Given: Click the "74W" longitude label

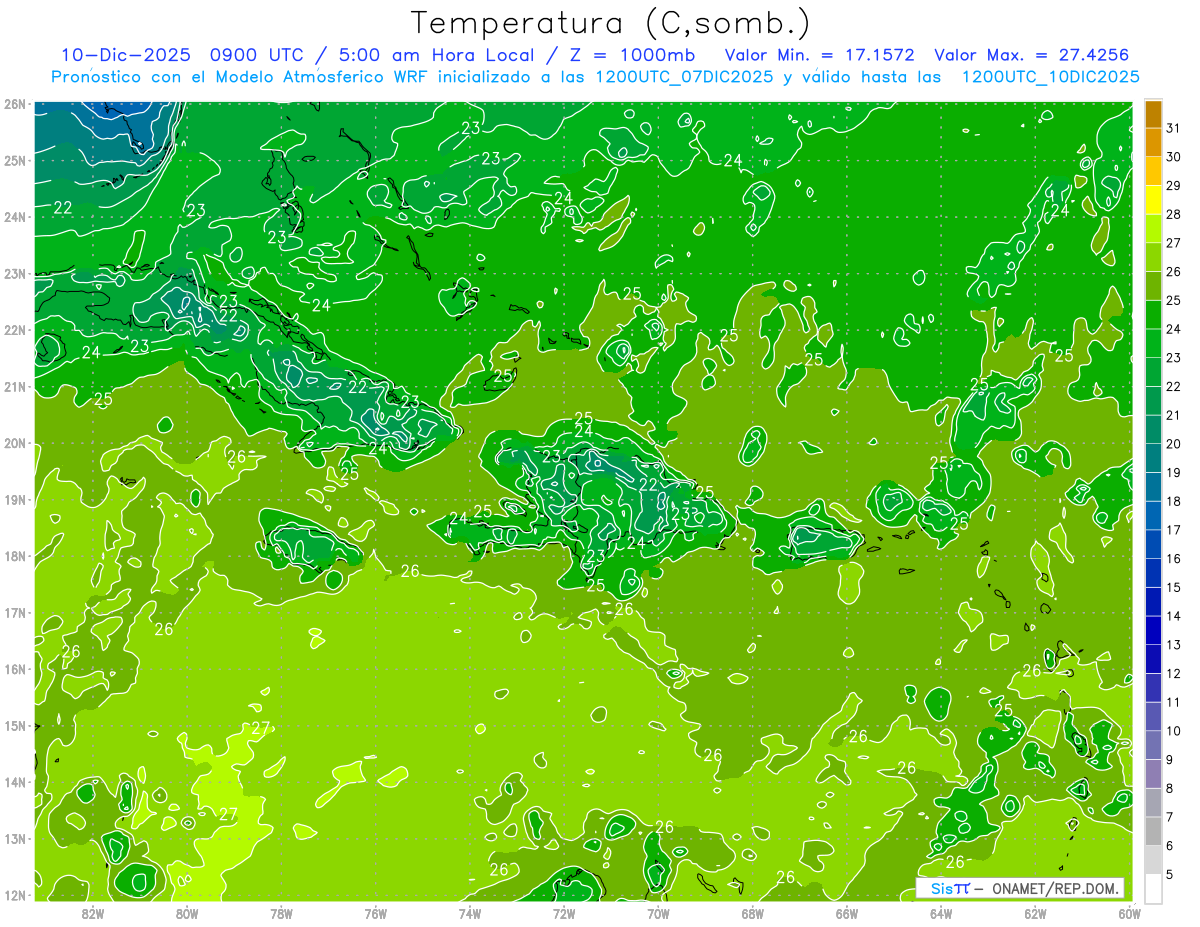Looking at the screenshot, I should (x=470, y=913).
